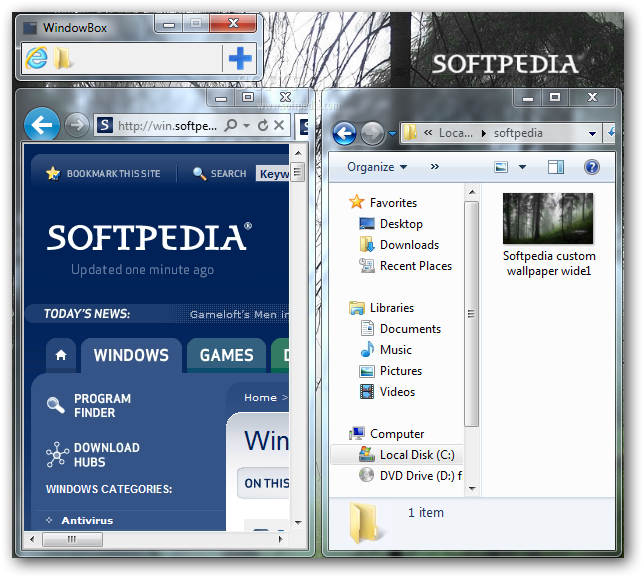644x578 pixels.
Task: Select Local Disk (C:)
Action: 397,455
